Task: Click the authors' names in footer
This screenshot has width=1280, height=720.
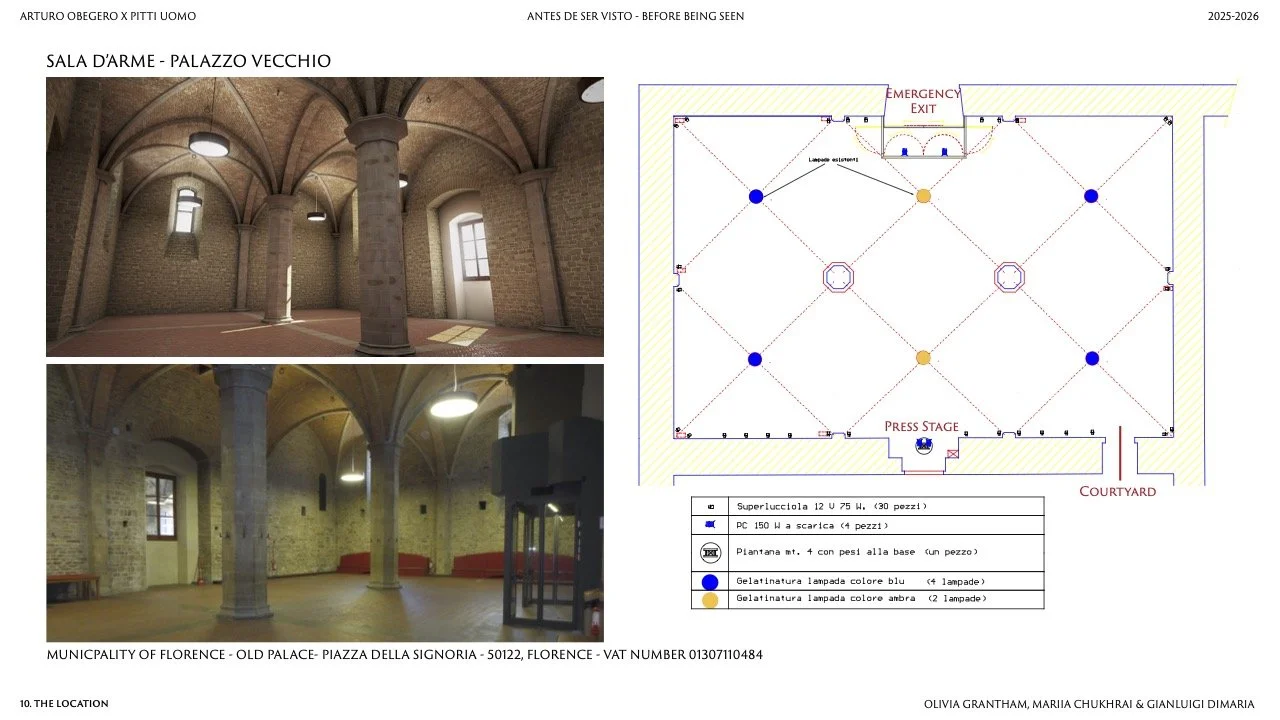Action: (1089, 704)
